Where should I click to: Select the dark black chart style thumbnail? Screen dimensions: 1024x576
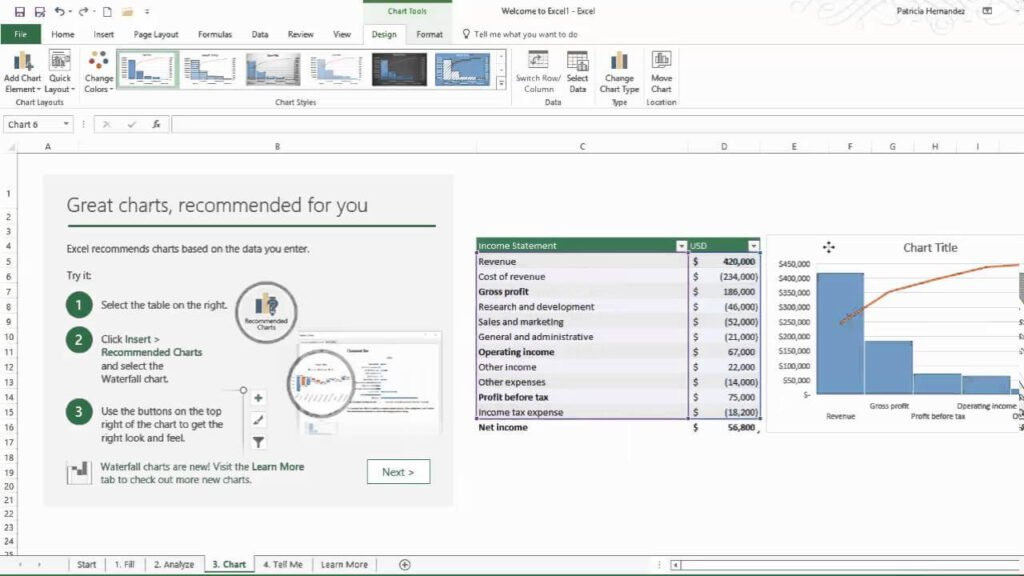pyautogui.click(x=399, y=69)
